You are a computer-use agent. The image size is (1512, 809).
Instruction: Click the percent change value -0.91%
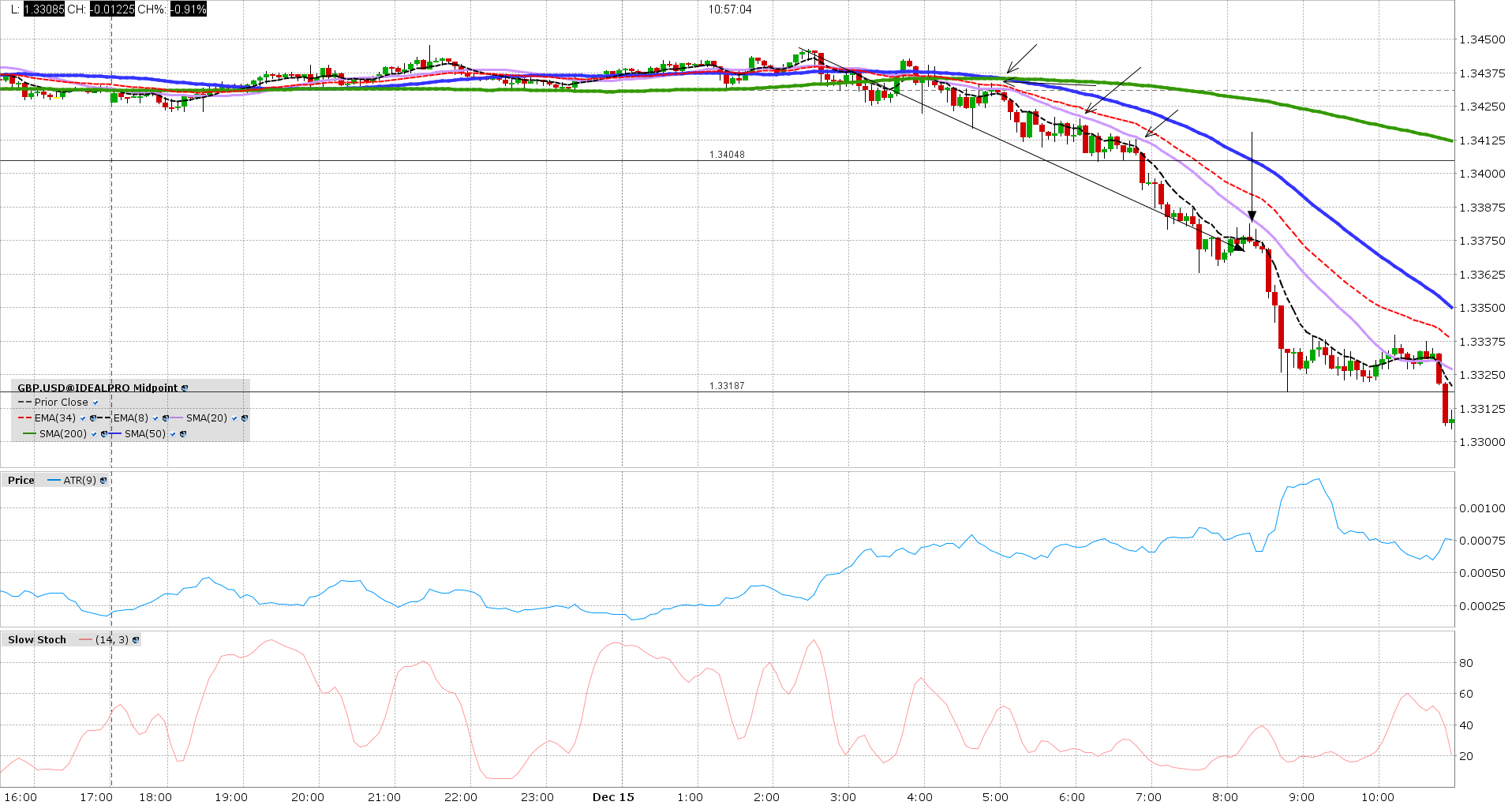click(x=189, y=9)
